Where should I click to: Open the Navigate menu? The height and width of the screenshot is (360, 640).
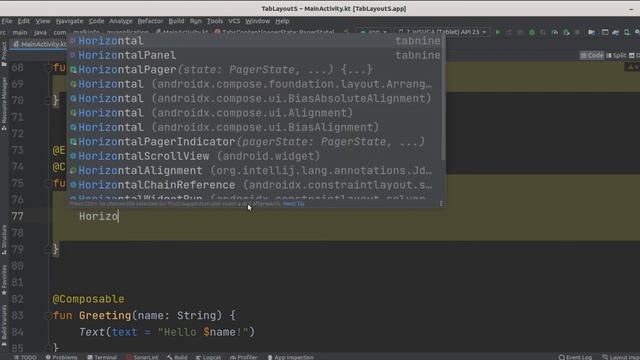click(x=69, y=21)
